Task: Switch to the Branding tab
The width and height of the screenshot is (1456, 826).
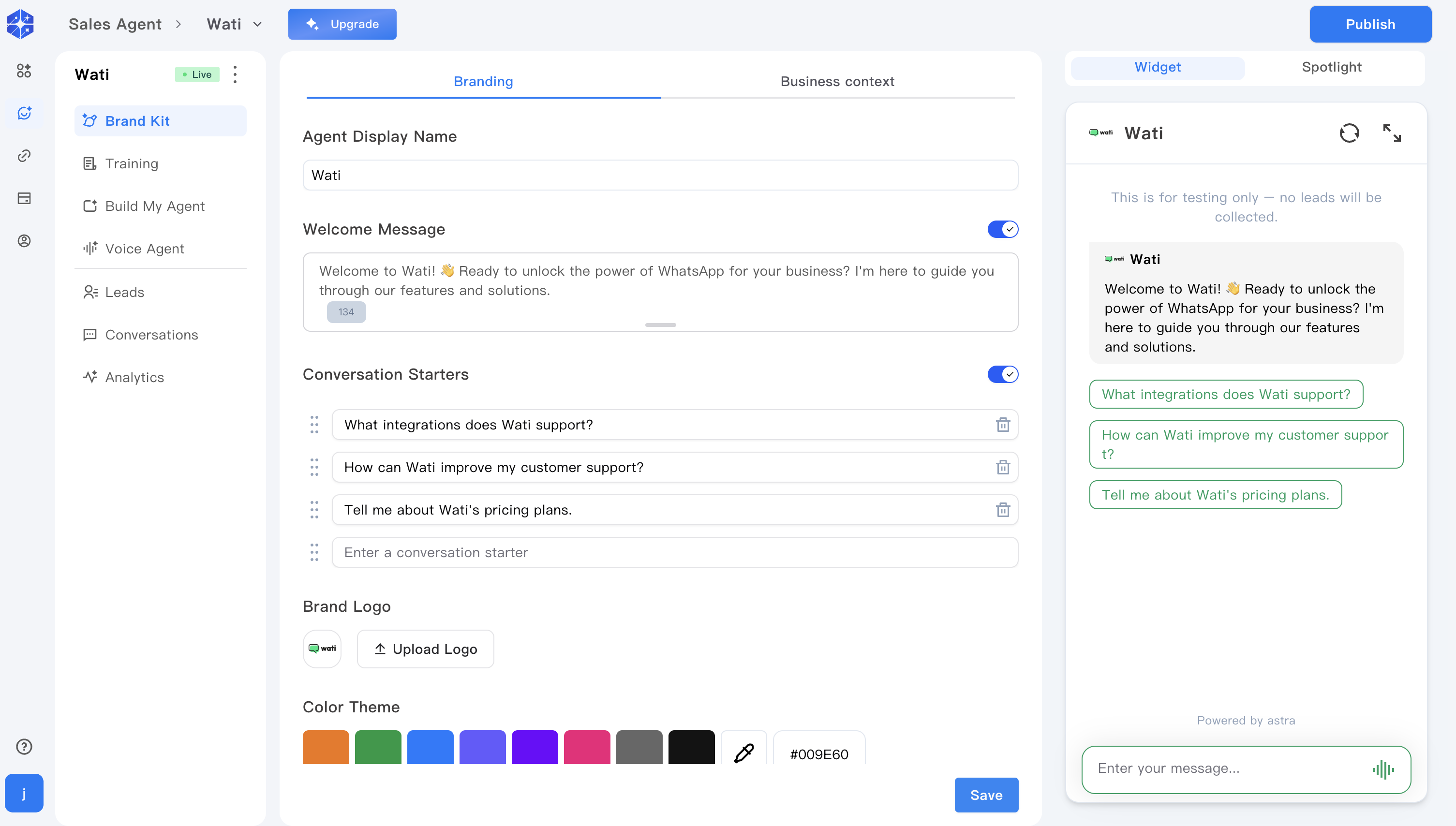Action: coord(483,82)
